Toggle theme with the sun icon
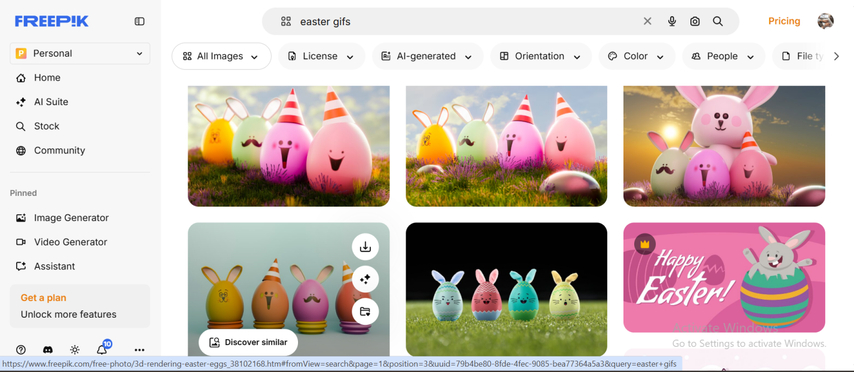 [75, 350]
